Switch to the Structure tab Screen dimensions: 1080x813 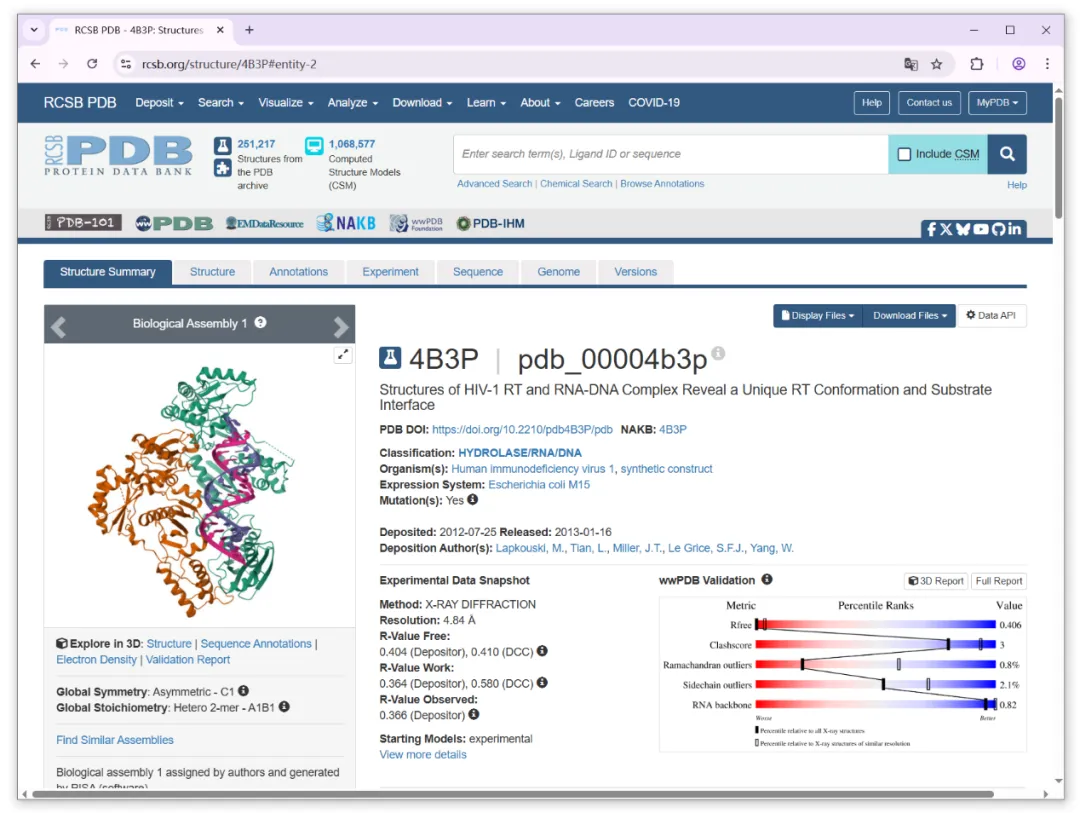tap(212, 272)
